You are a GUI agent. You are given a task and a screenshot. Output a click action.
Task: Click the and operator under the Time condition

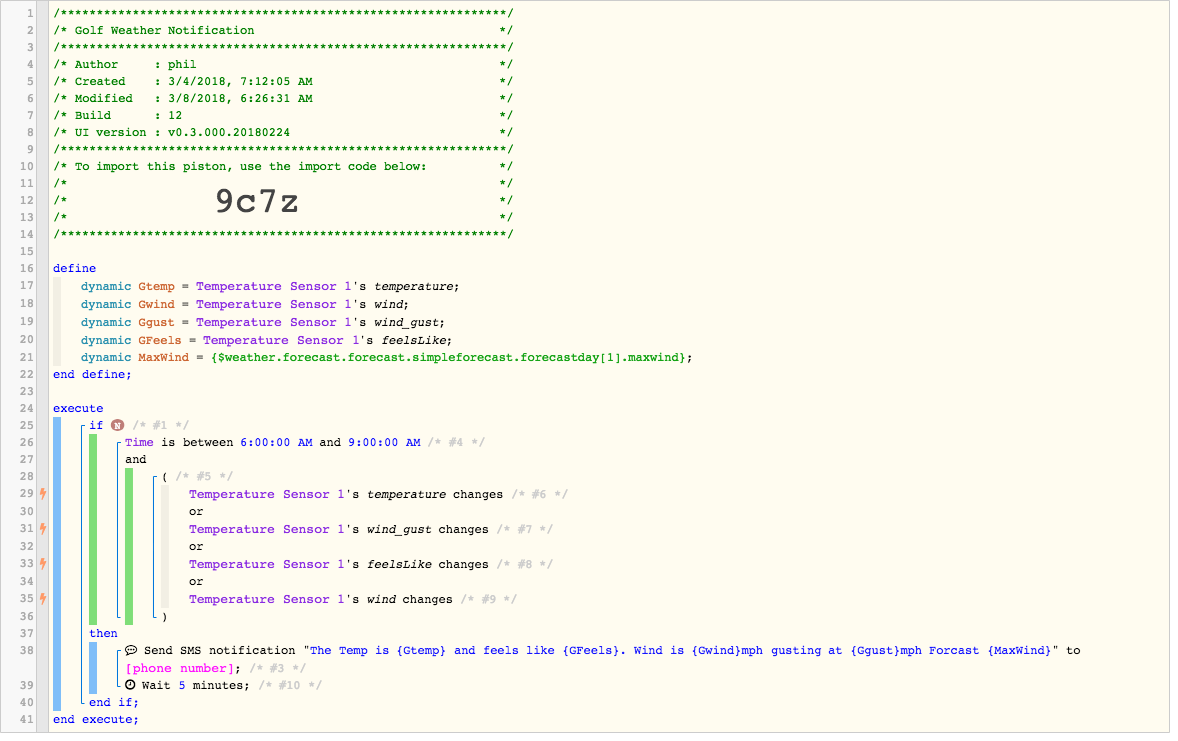(x=136, y=460)
